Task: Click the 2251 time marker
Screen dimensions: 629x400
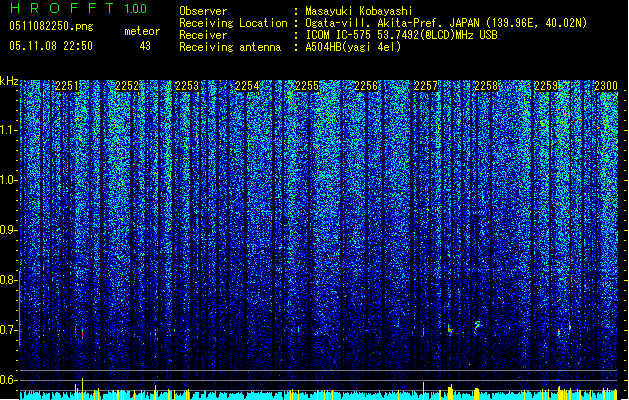Action: coord(67,85)
